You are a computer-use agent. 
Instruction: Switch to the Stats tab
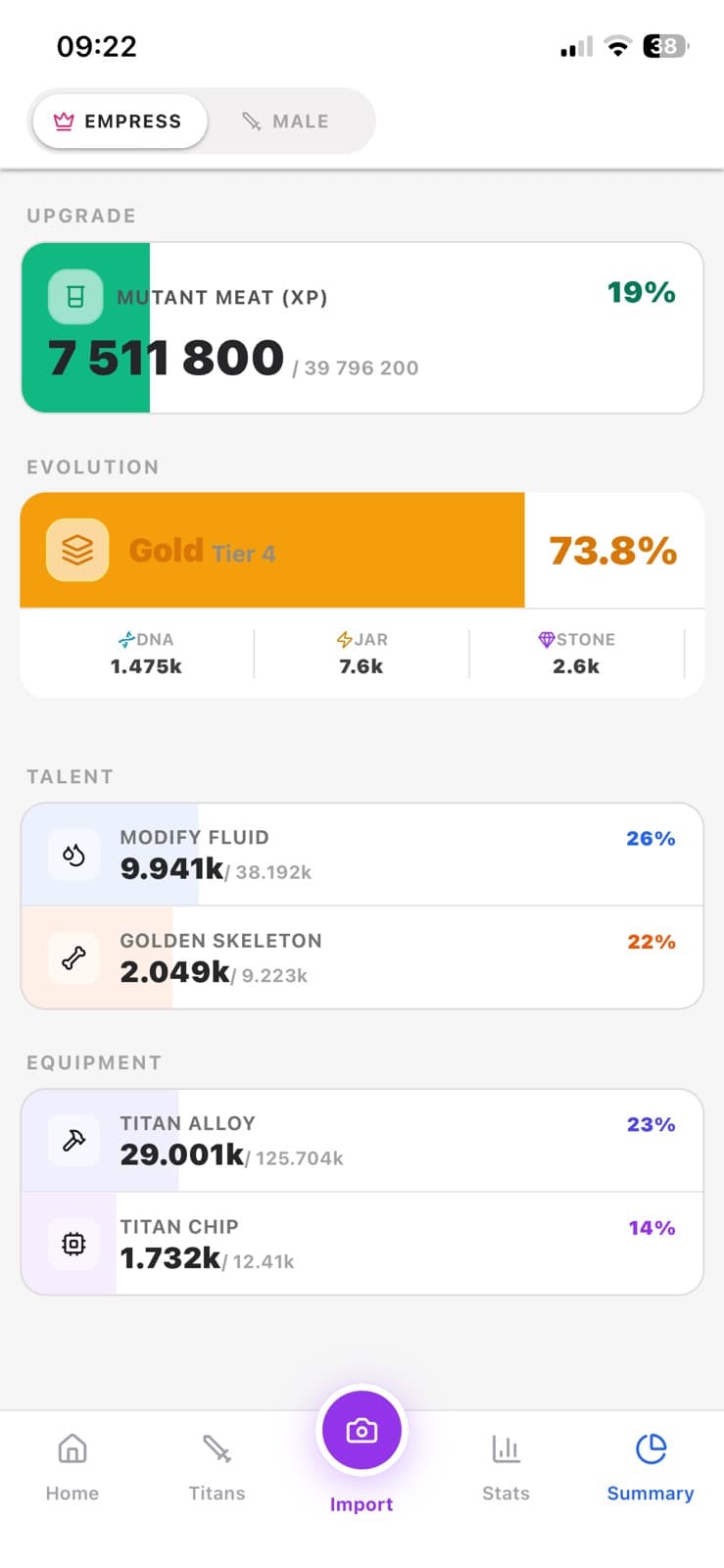pos(506,1467)
